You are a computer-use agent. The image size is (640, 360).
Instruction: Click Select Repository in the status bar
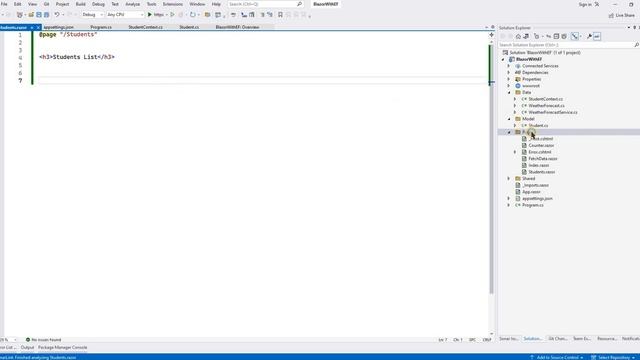(614, 357)
